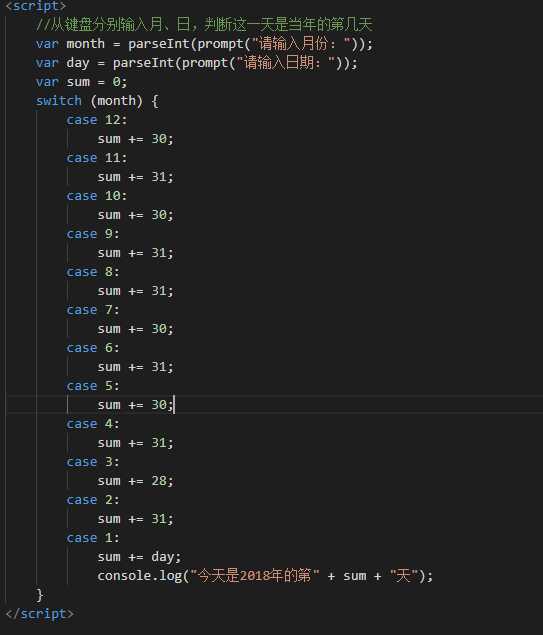Click the 'case 6:' label
Viewport: 543px width, 635px height.
tap(93, 348)
